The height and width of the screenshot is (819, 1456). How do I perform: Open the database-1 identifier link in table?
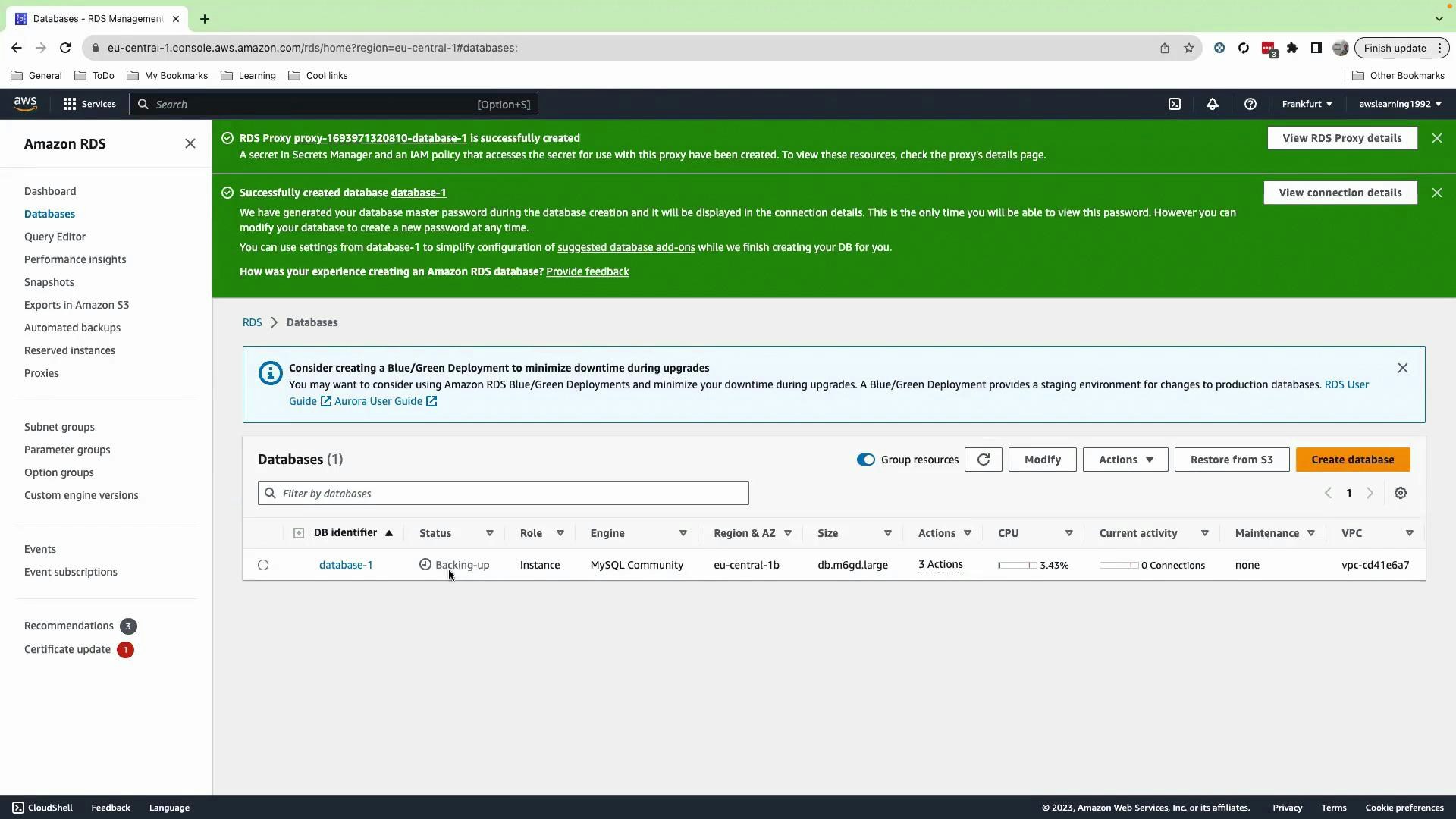point(346,565)
